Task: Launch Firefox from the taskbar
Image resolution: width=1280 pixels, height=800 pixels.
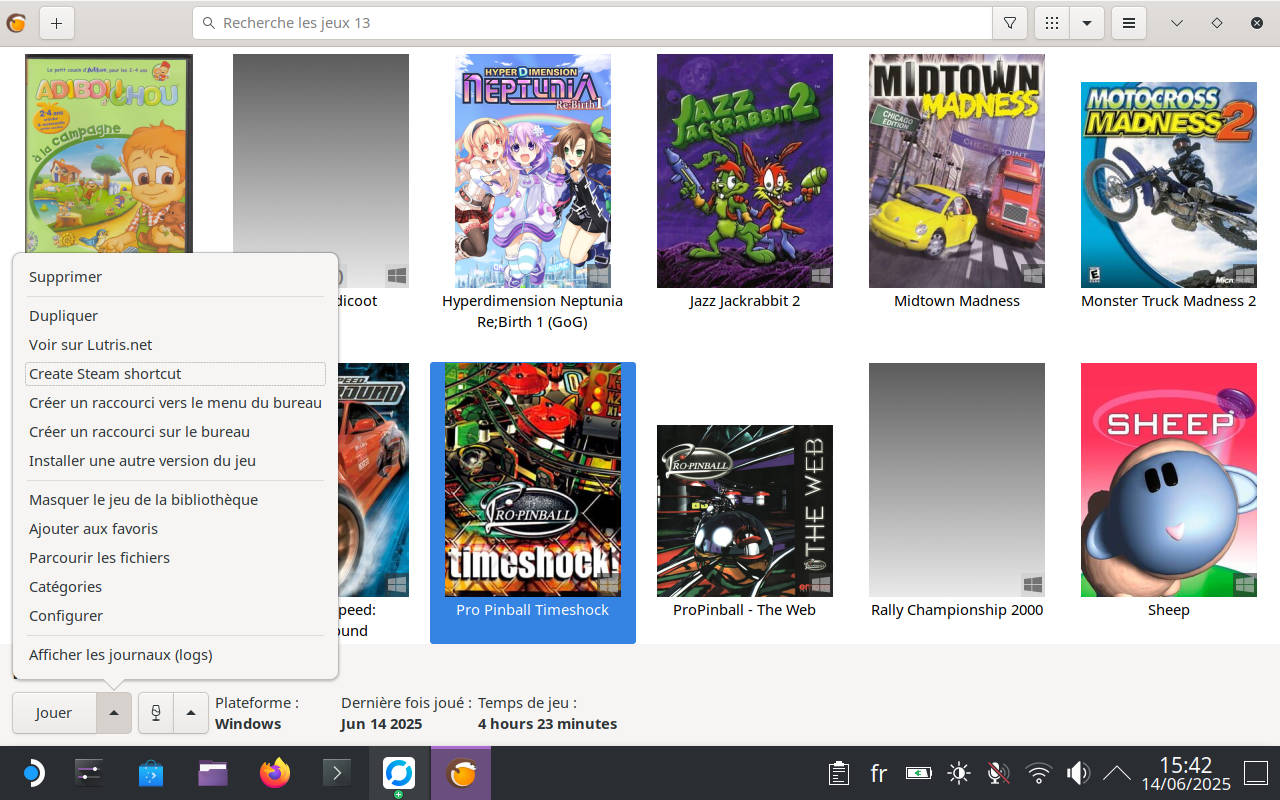Action: pos(275,773)
